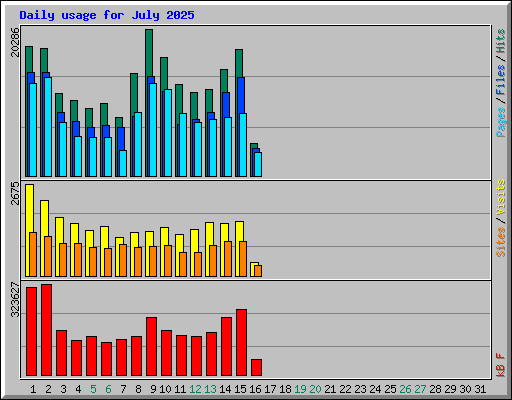The image size is (512, 400).
Task: Click the yellow "Visits" legend label
Action: 501,197
